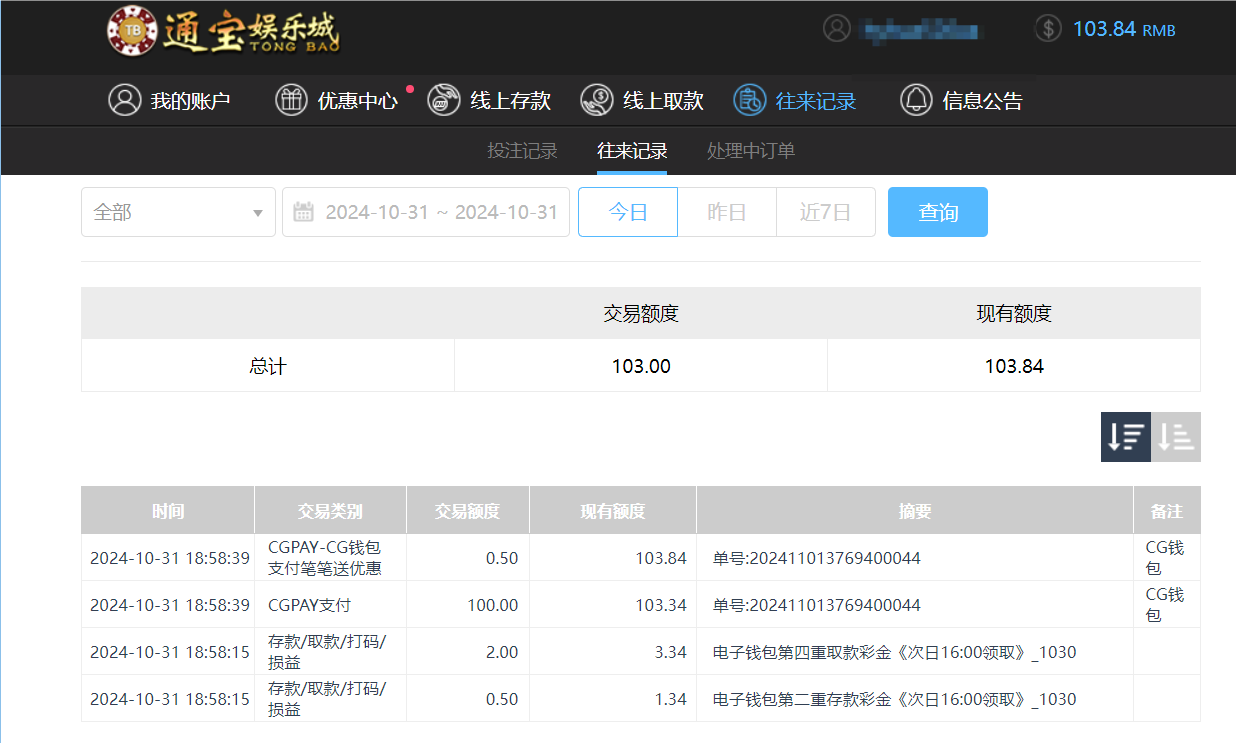
Task: Click the 今日 selected filter button
Action: point(627,211)
